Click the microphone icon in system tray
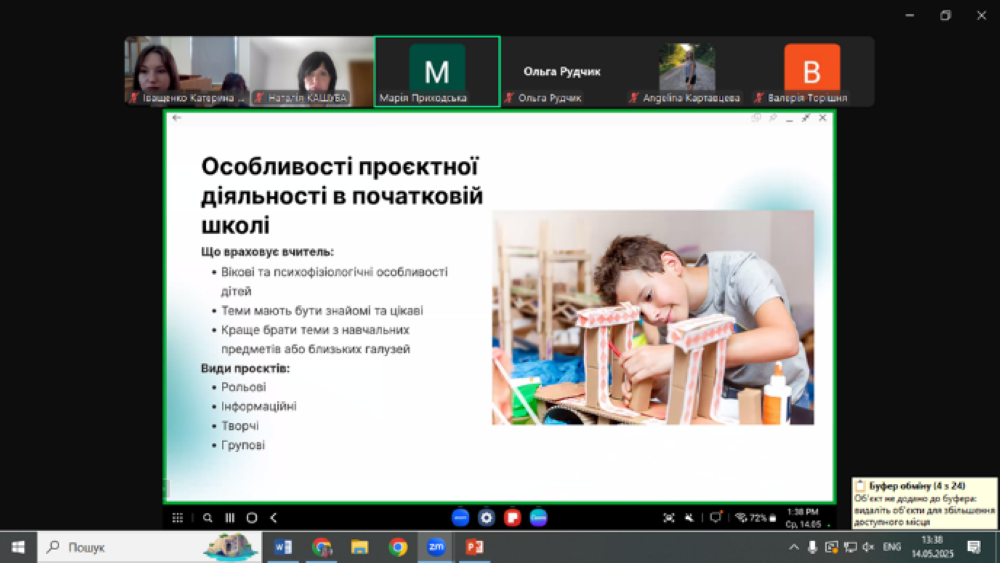This screenshot has height=563, width=1000. click(812, 547)
